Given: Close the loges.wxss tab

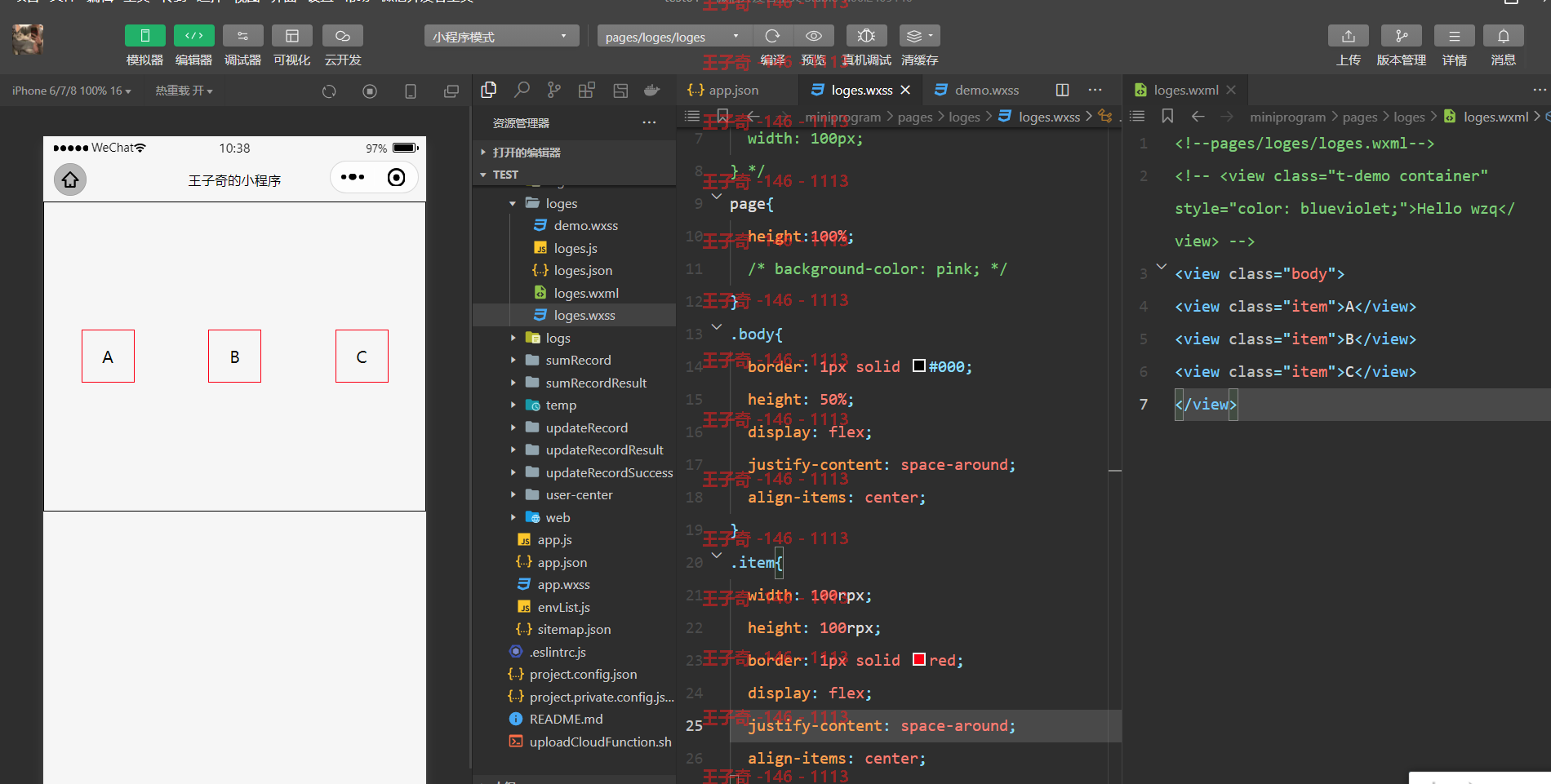Looking at the screenshot, I should tap(905, 90).
